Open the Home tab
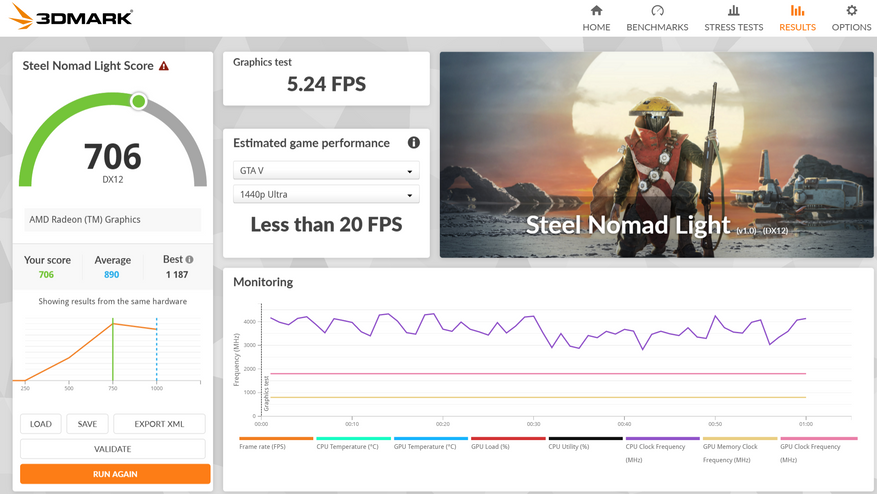The image size is (877, 494). click(596, 18)
